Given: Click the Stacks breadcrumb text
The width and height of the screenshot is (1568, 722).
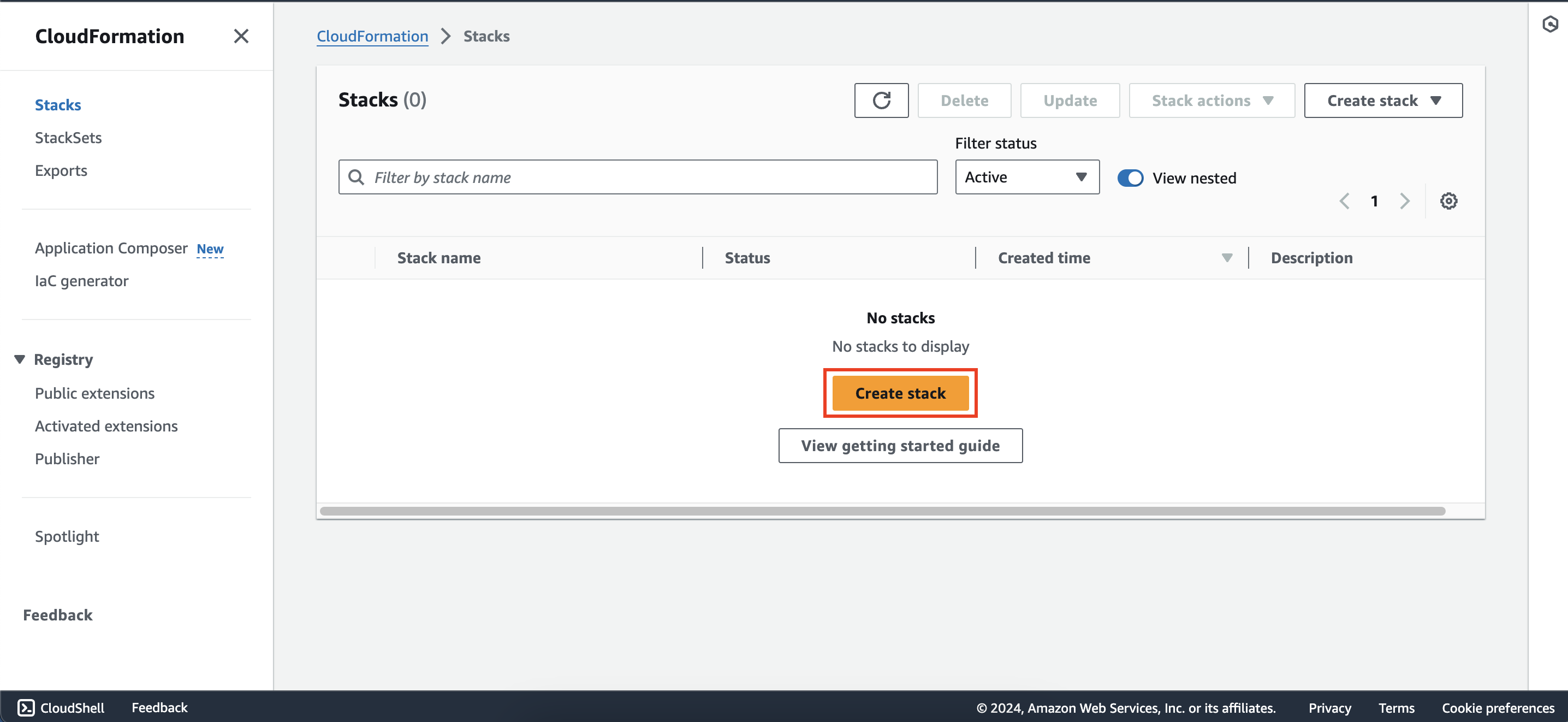Looking at the screenshot, I should click(486, 37).
